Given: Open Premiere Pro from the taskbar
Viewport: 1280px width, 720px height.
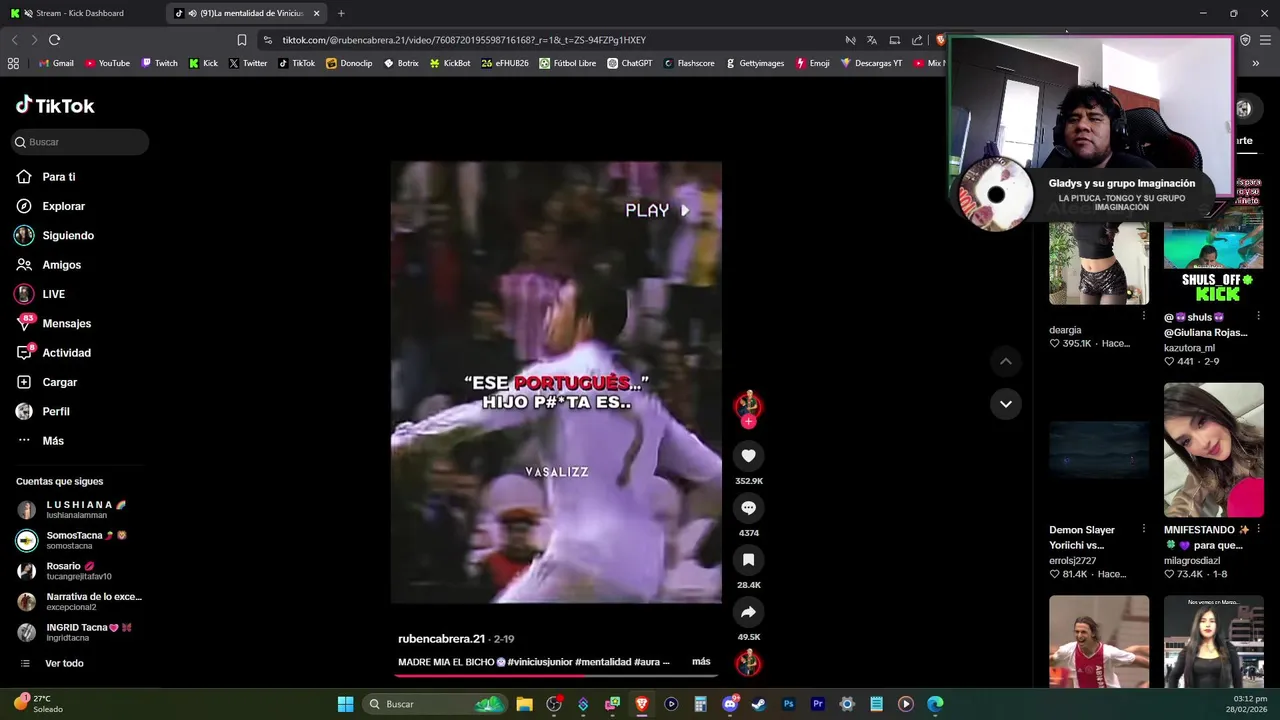Looking at the screenshot, I should (x=817, y=704).
